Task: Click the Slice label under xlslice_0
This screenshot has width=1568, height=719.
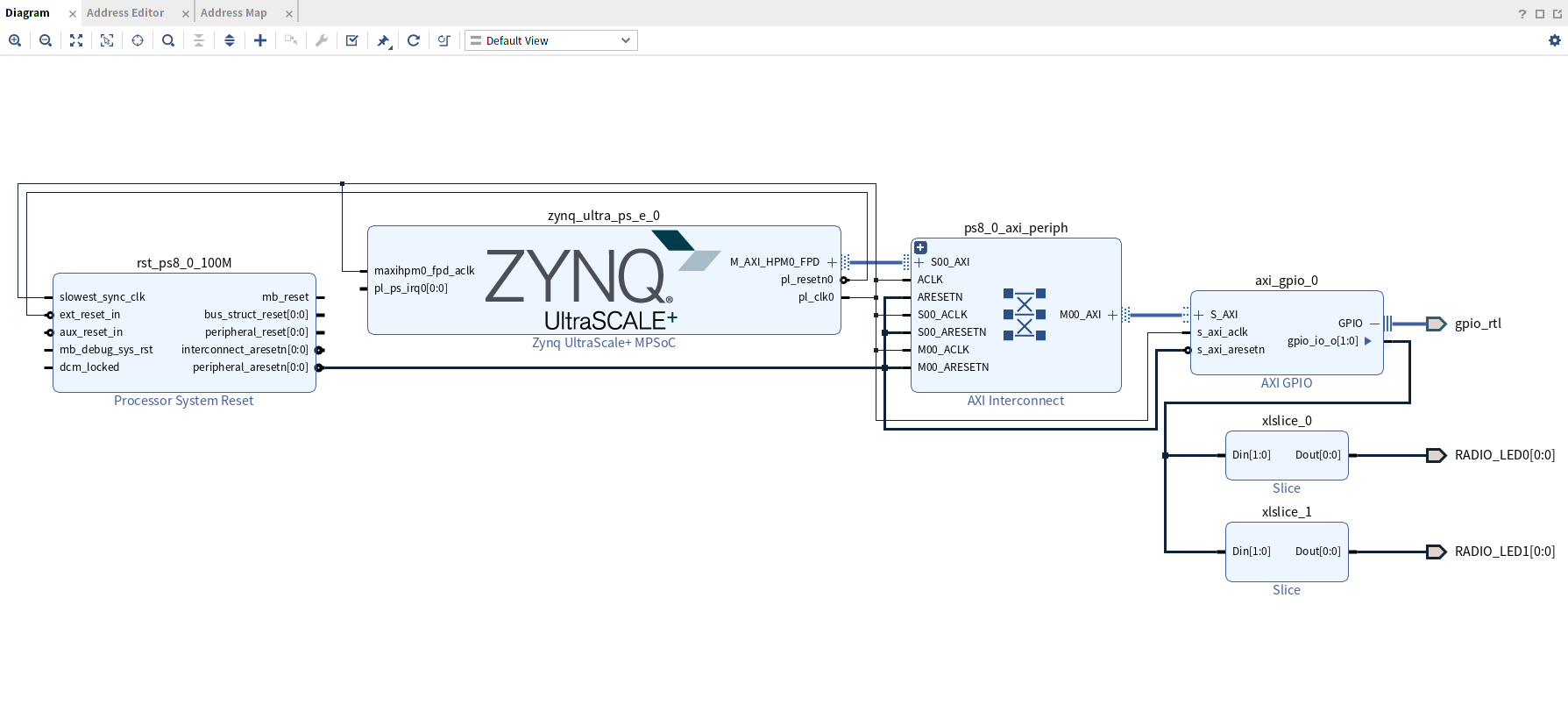Action: [1287, 488]
